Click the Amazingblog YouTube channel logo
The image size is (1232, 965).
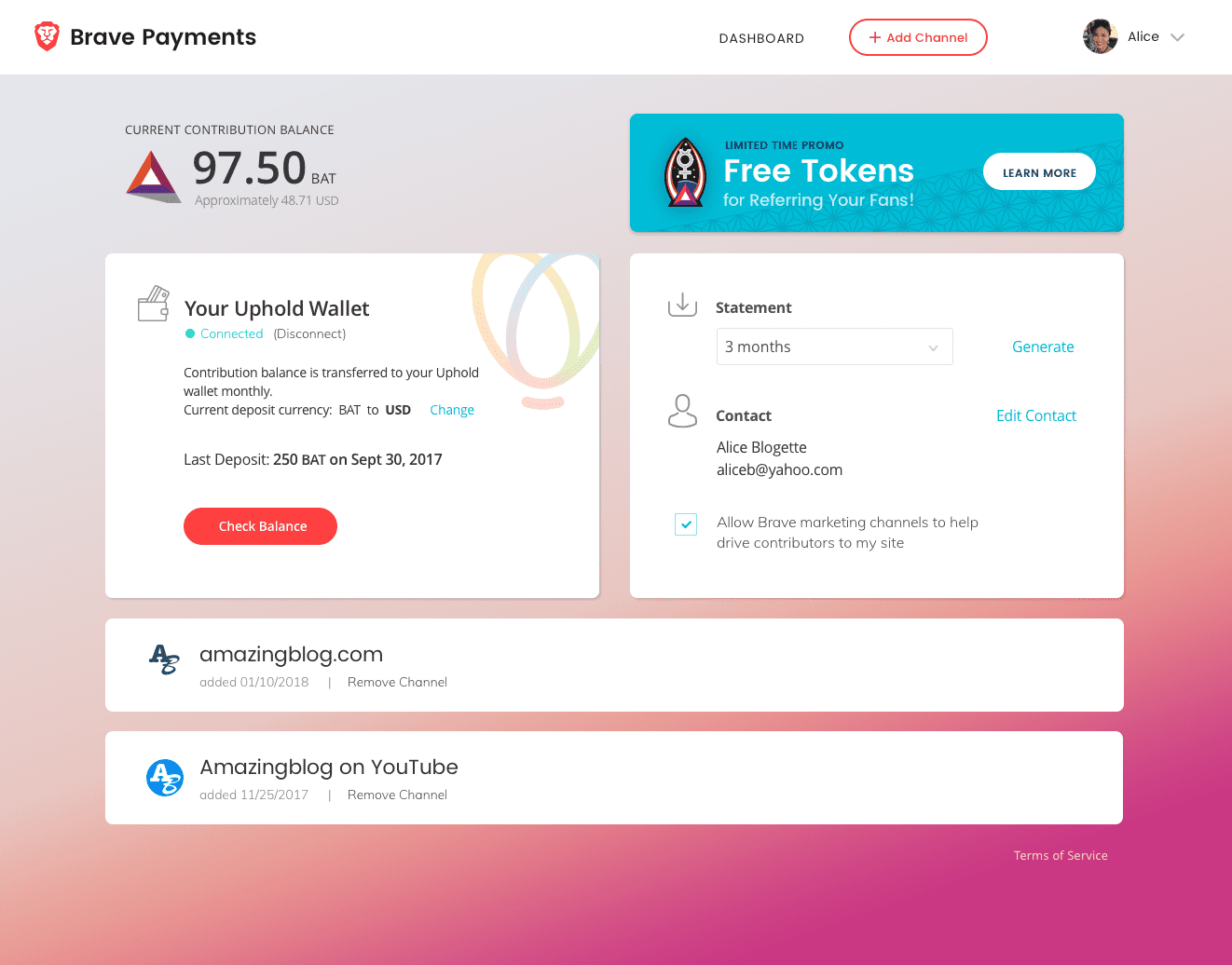pyautogui.click(x=165, y=778)
